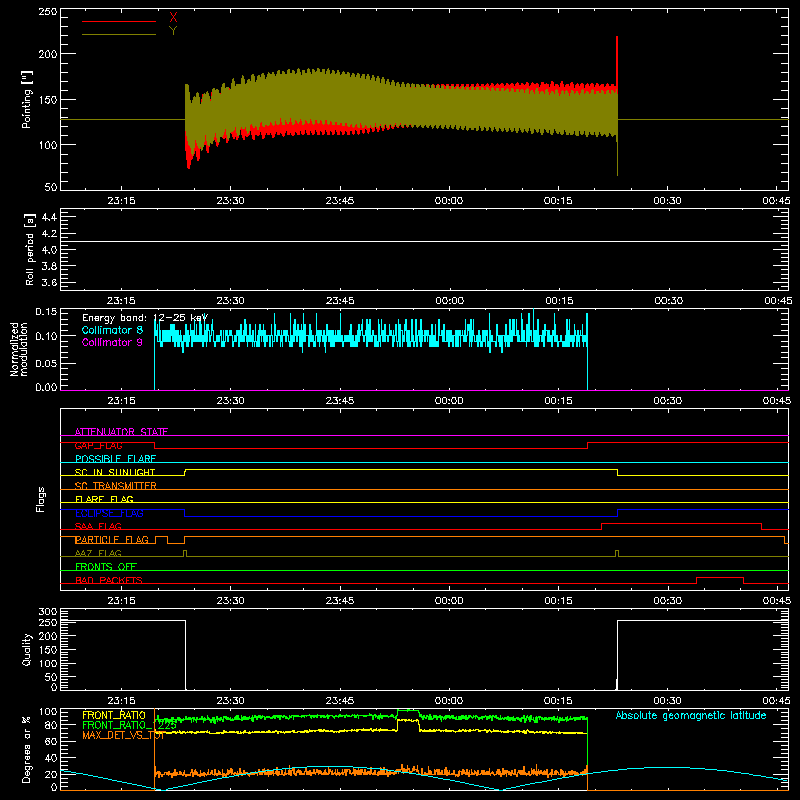Image resolution: width=800 pixels, height=800 pixels.
Task: Click the Collimator 9 legend entry
Action: [x=112, y=342]
